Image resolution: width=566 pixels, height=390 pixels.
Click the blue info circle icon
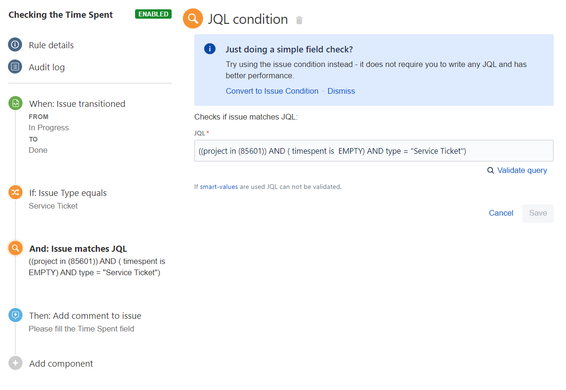click(210, 48)
